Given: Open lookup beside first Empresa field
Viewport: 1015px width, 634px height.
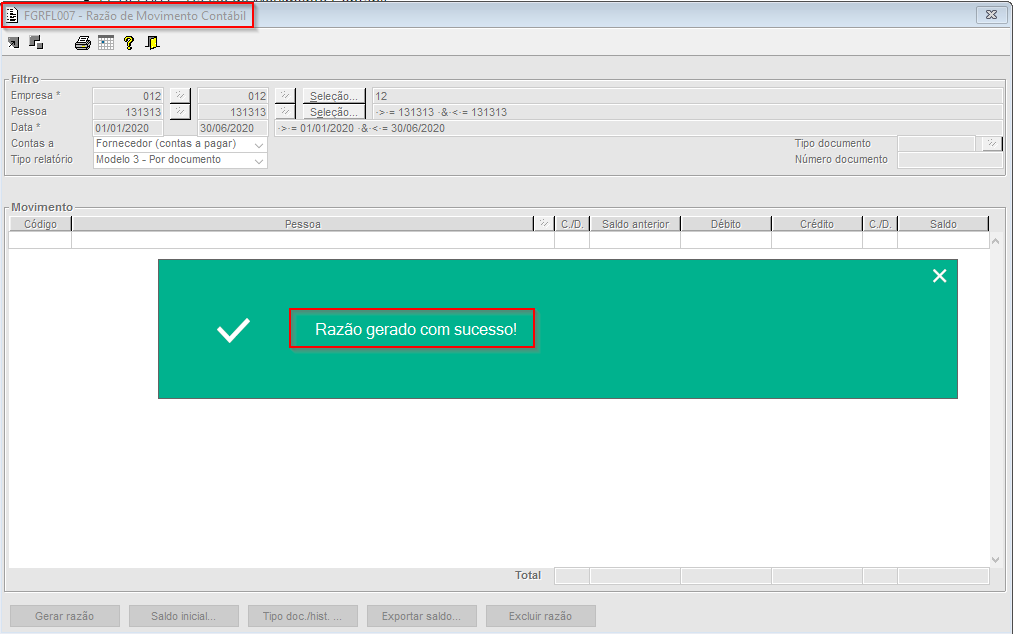Looking at the screenshot, I should 180,96.
